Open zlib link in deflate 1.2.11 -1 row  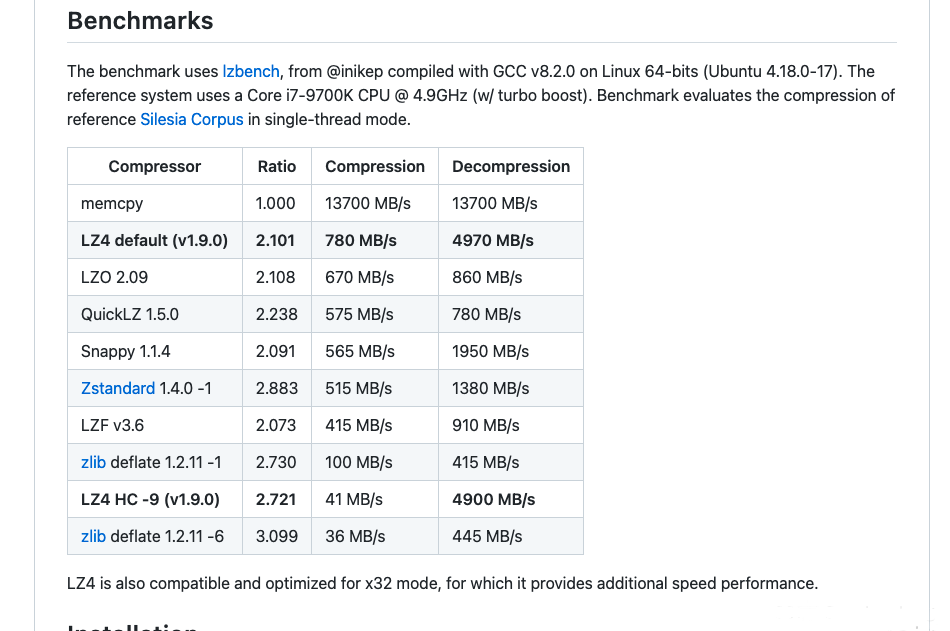coord(93,462)
